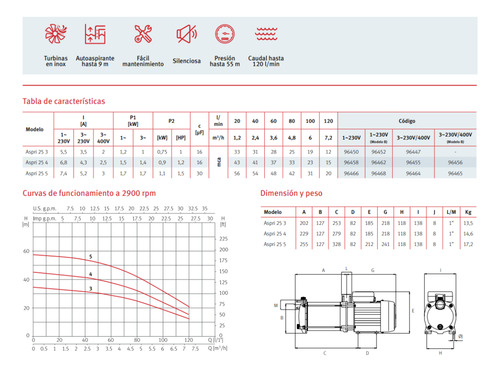Select the Silenciosa muted speaker icon
This screenshot has height=372, width=500.
[187, 34]
